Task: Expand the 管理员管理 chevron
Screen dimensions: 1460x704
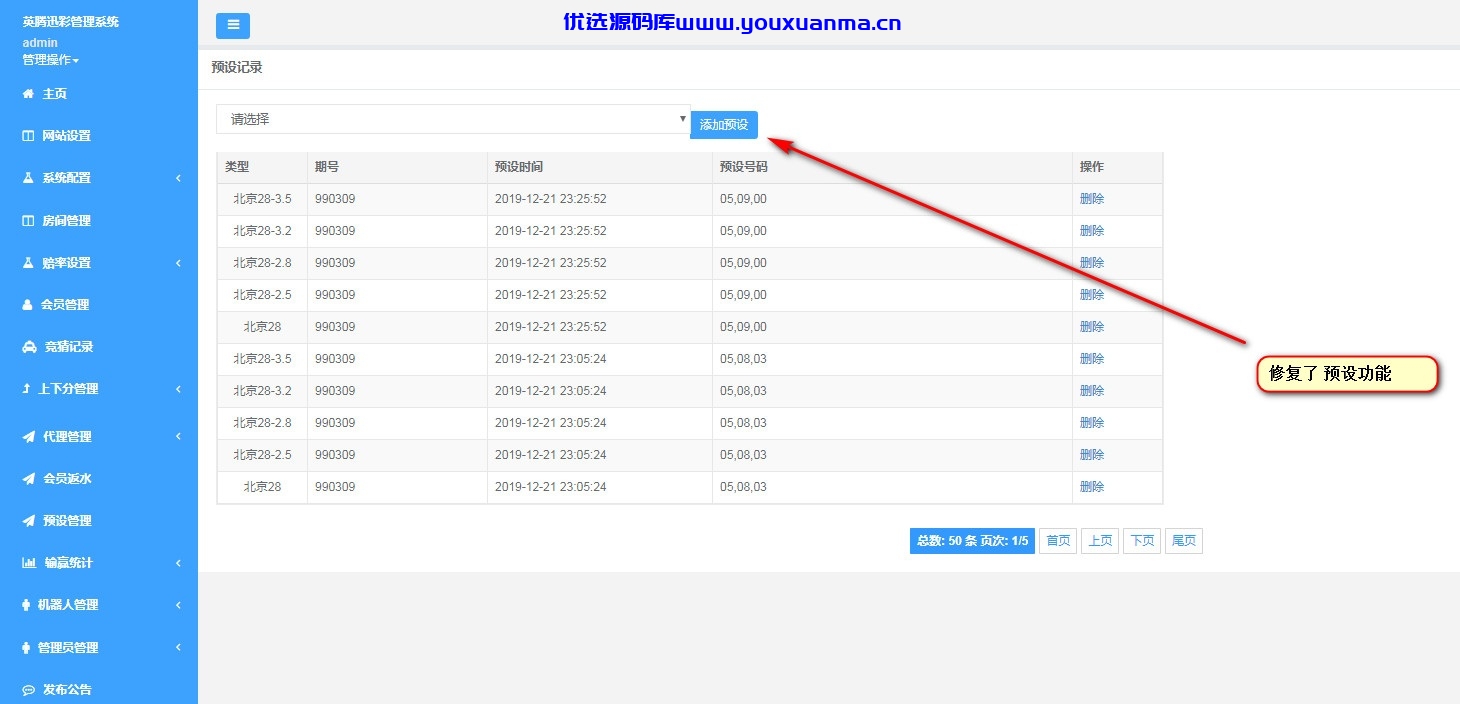Action: (178, 648)
